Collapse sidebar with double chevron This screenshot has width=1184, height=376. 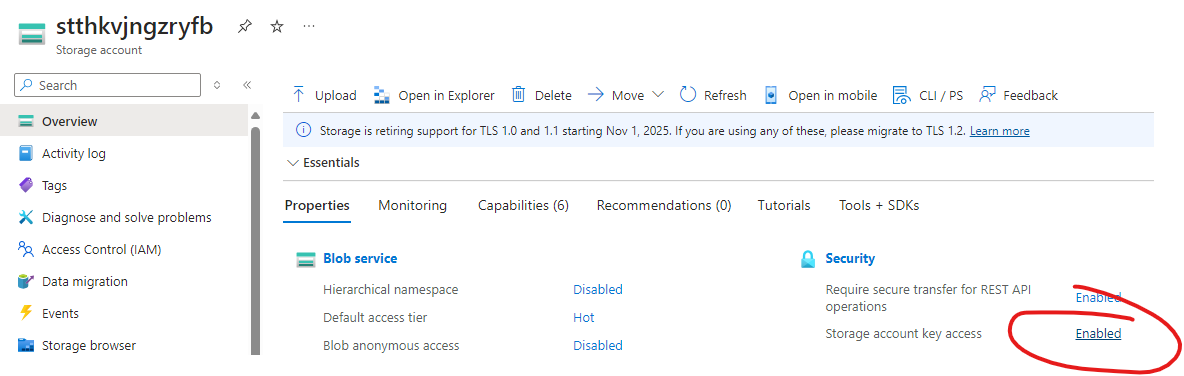click(x=246, y=85)
